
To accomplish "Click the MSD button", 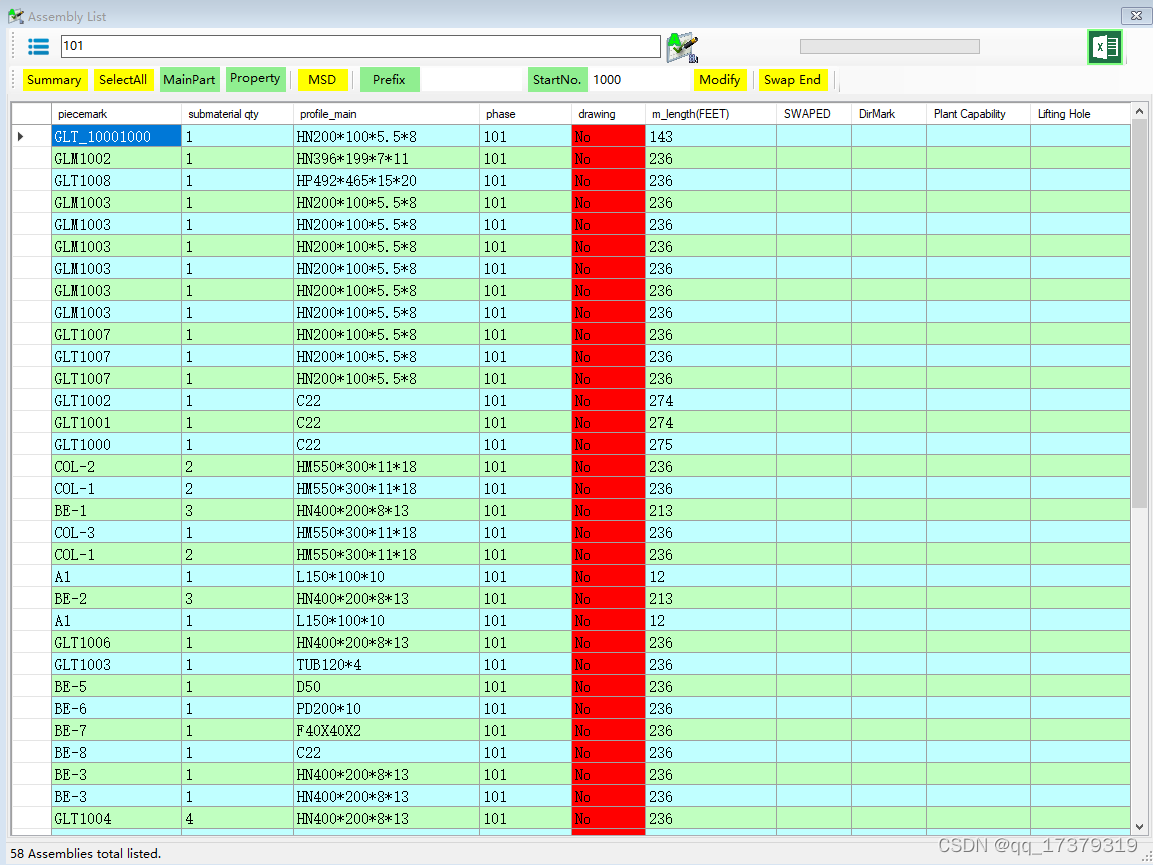I will (322, 79).
